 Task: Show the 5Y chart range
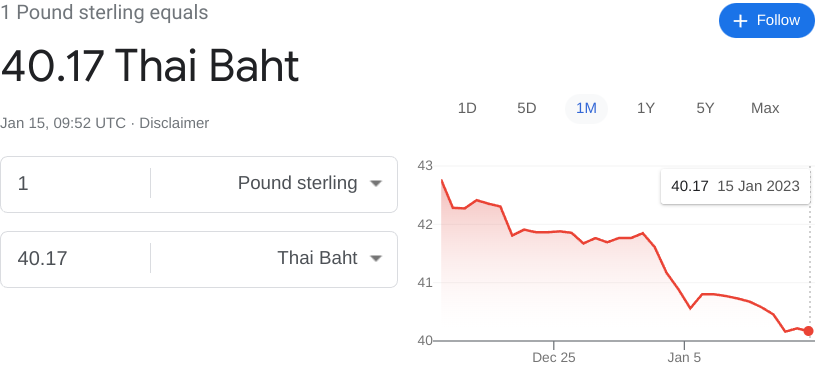[x=705, y=109]
